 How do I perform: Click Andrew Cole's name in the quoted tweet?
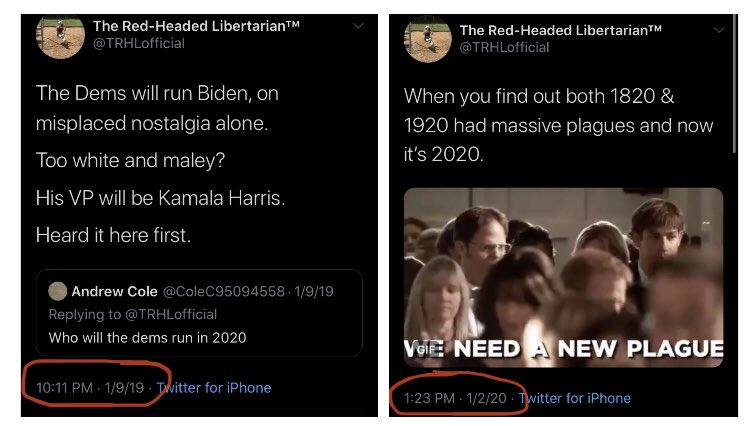click(114, 291)
